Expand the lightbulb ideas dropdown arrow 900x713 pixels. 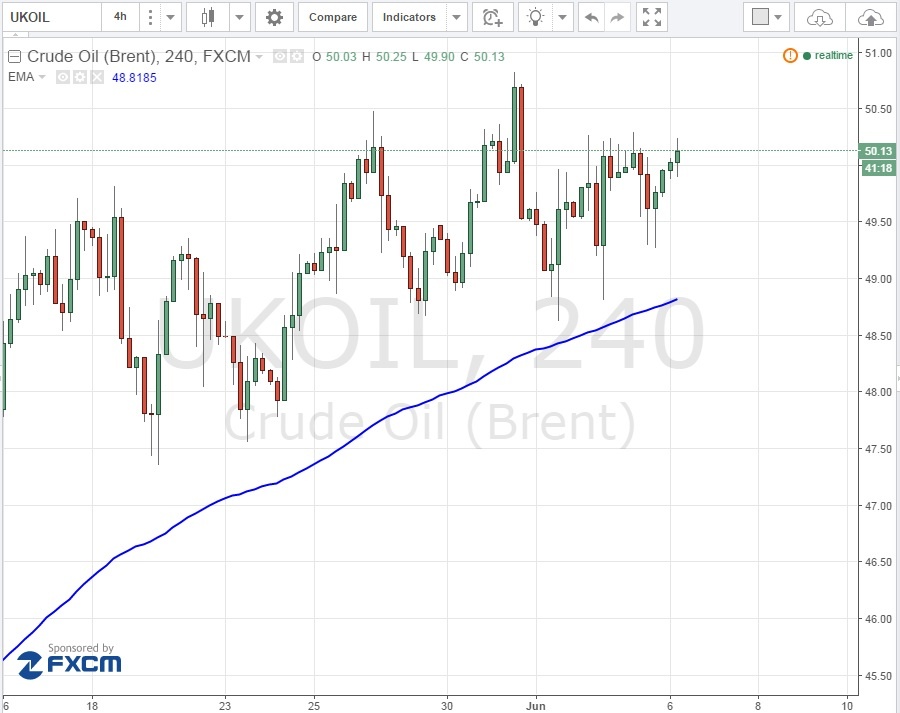[562, 17]
